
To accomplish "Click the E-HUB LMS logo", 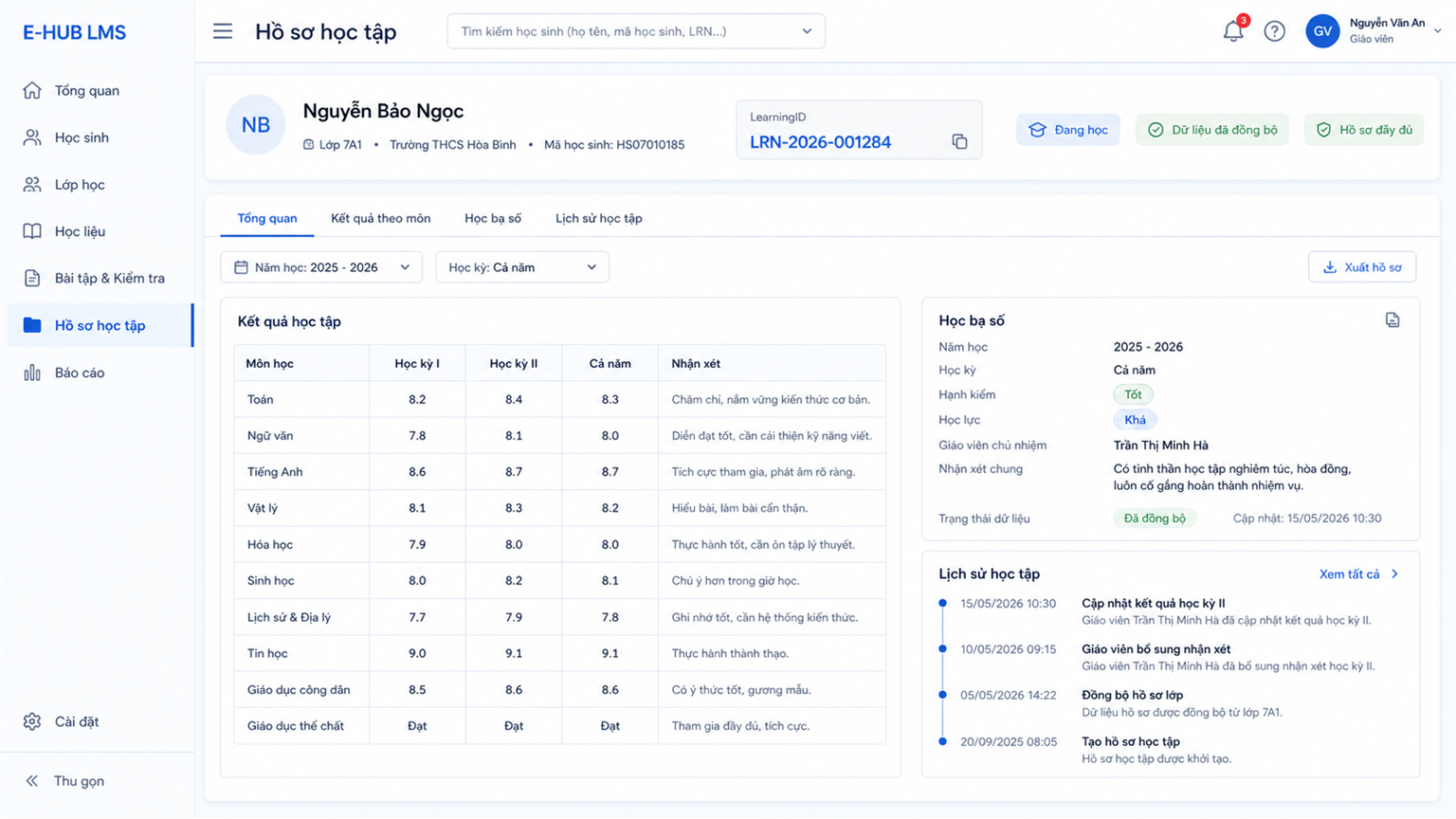I will [74, 32].
